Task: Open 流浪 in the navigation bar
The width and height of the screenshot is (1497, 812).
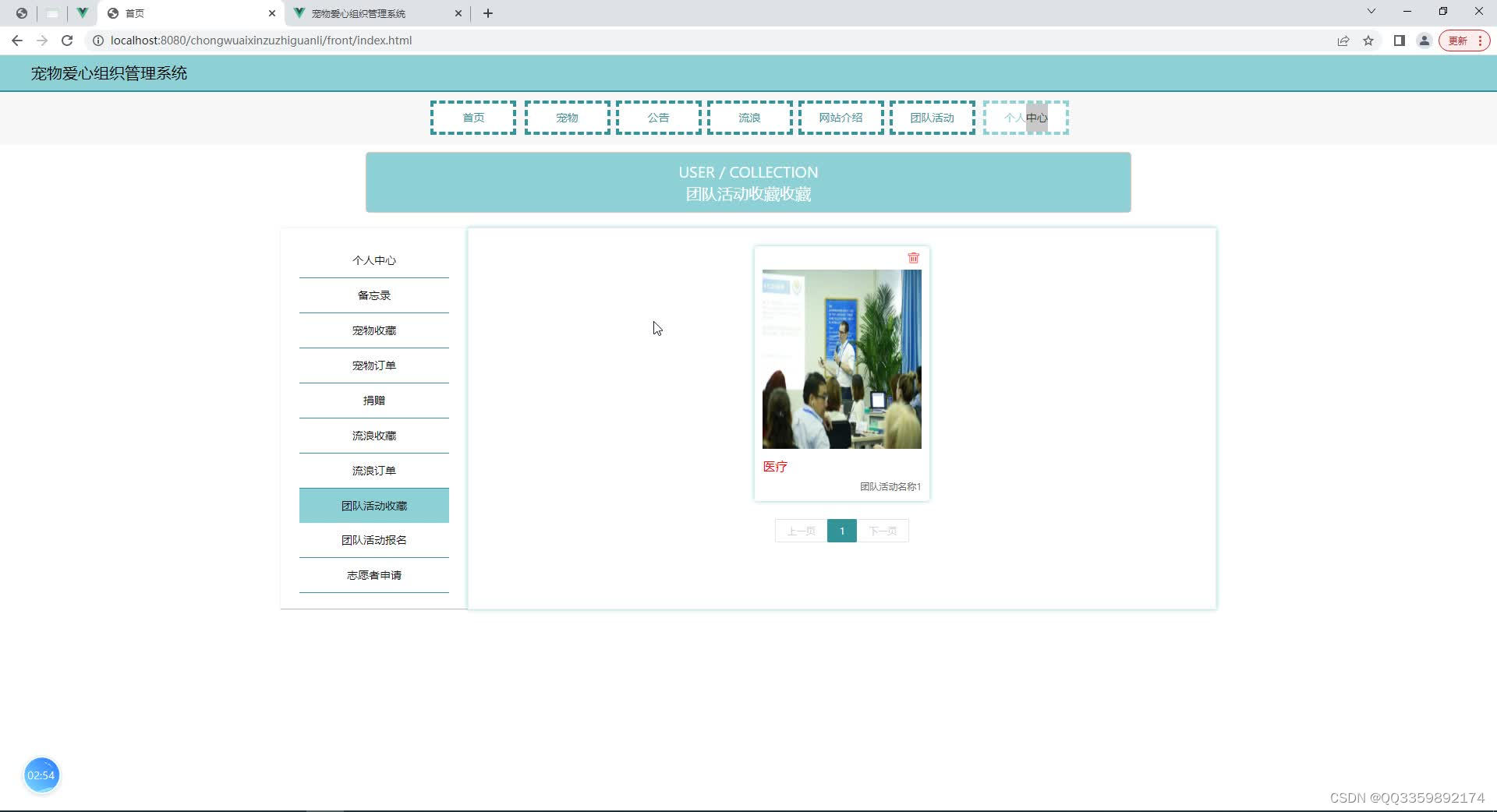Action: pyautogui.click(x=750, y=118)
